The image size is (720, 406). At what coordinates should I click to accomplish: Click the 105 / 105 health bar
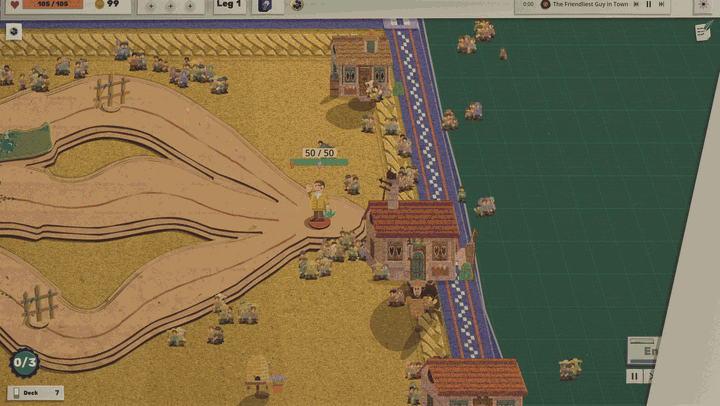(x=53, y=4)
